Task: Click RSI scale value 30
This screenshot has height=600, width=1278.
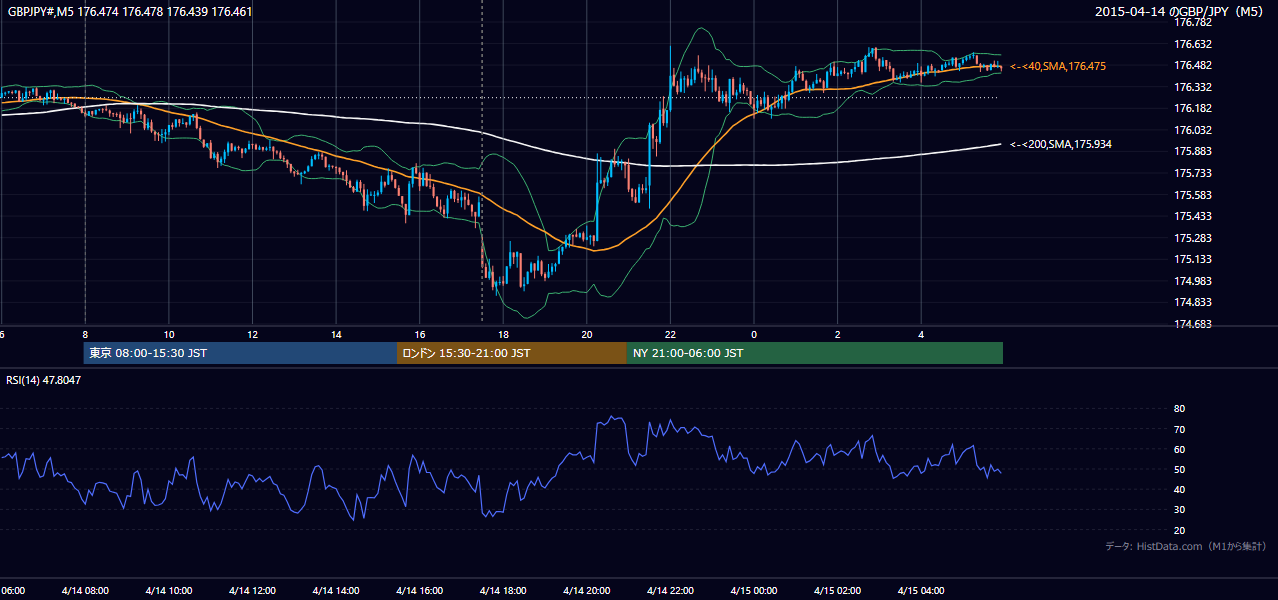Action: (x=1179, y=510)
